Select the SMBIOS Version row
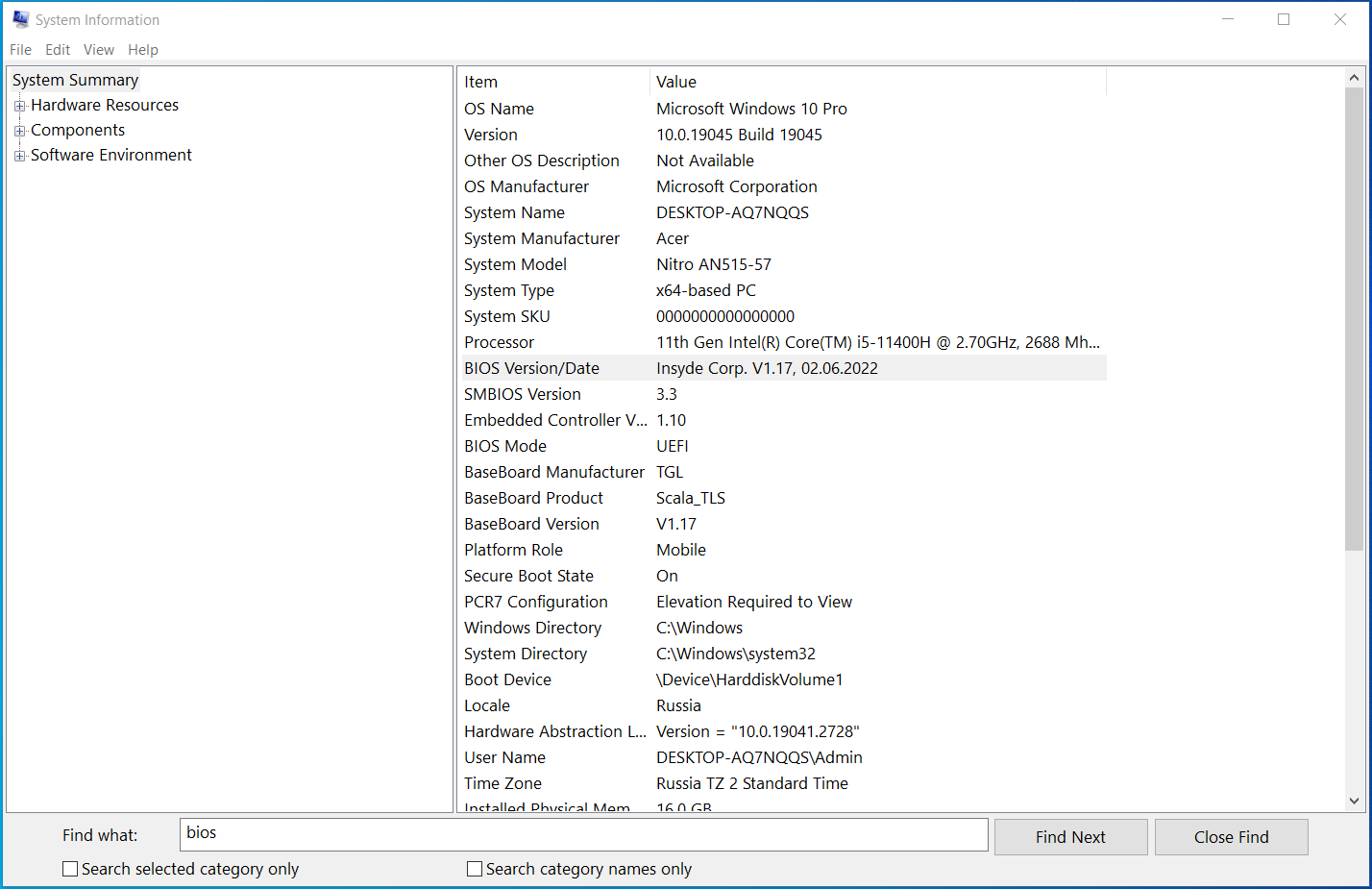Image resolution: width=1372 pixels, height=889 pixels. pos(783,394)
